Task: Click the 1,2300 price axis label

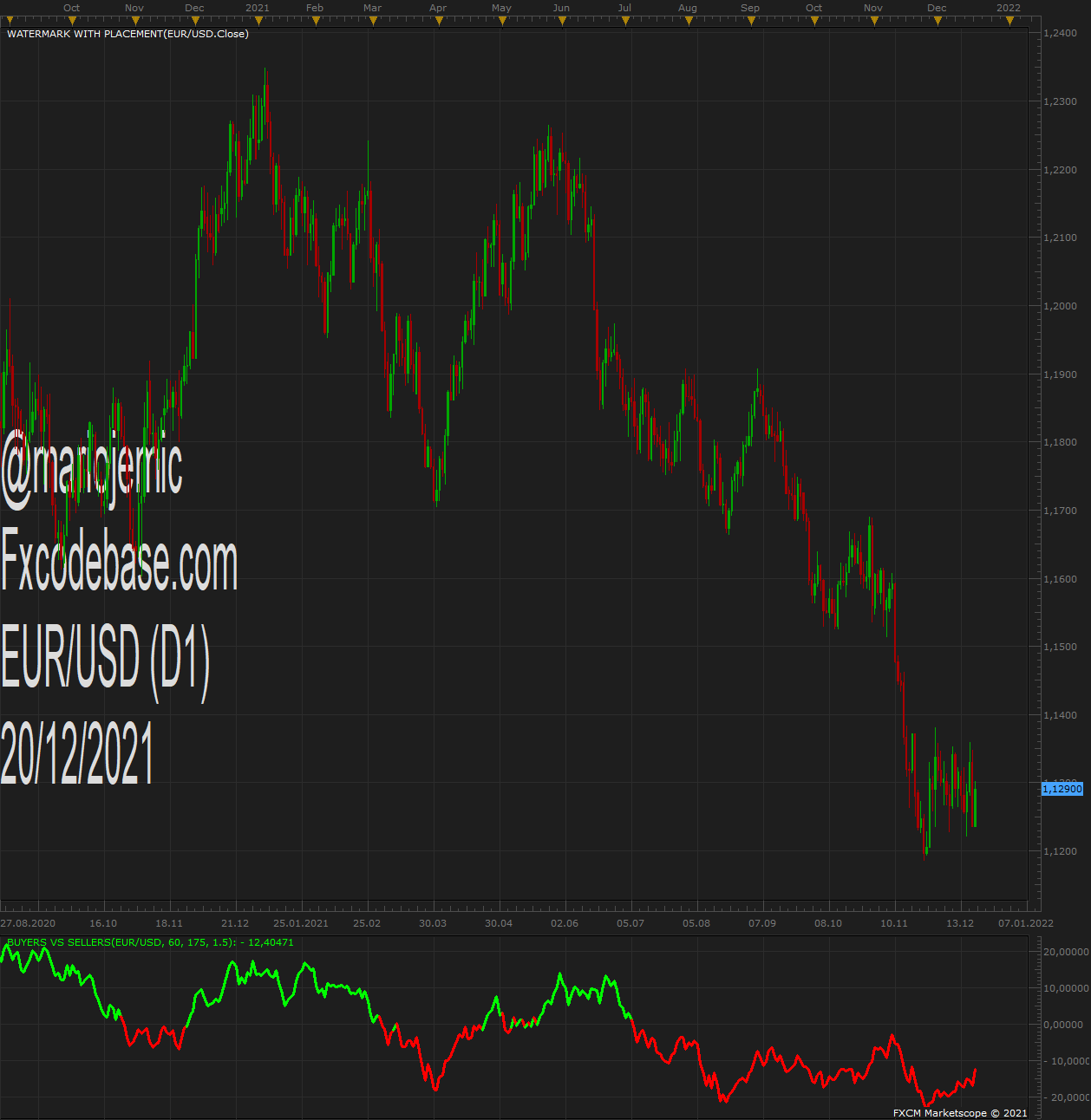Action: pos(1061,101)
